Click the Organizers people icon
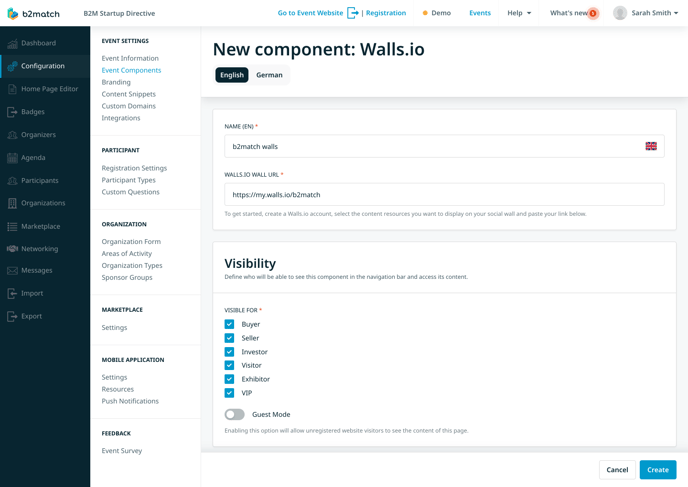 coord(12,135)
